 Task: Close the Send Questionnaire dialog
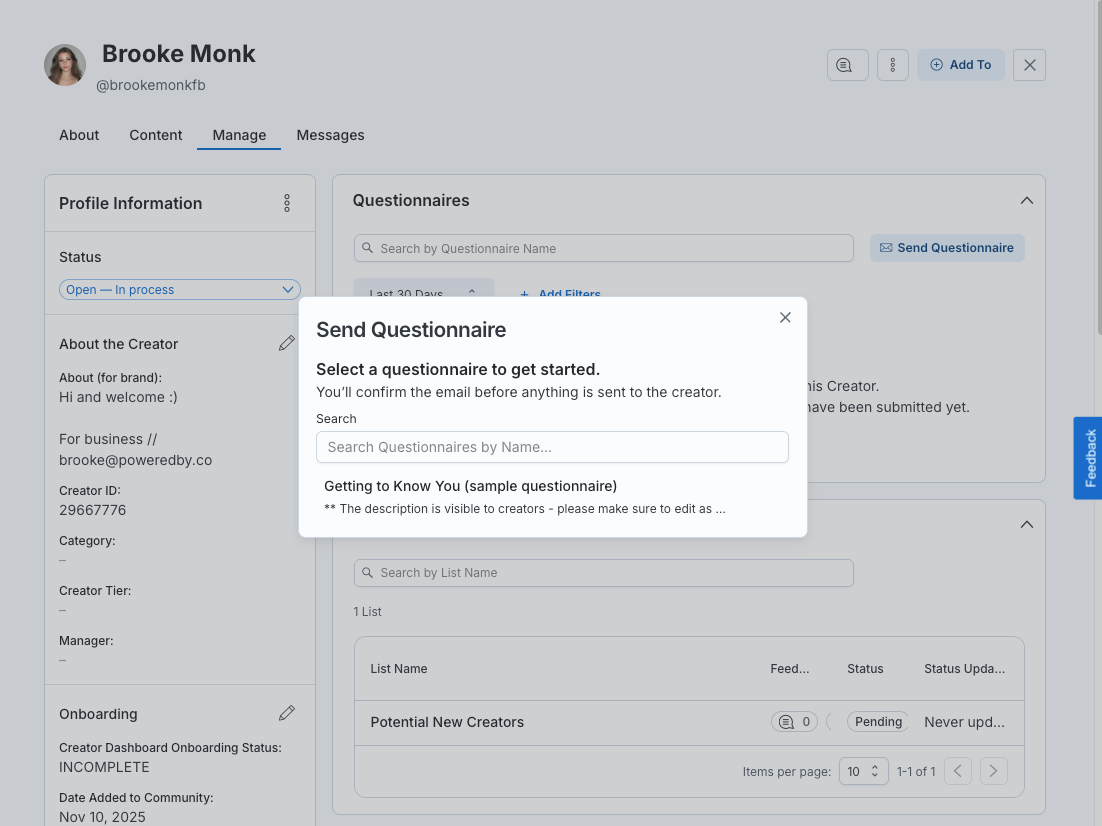pos(785,317)
